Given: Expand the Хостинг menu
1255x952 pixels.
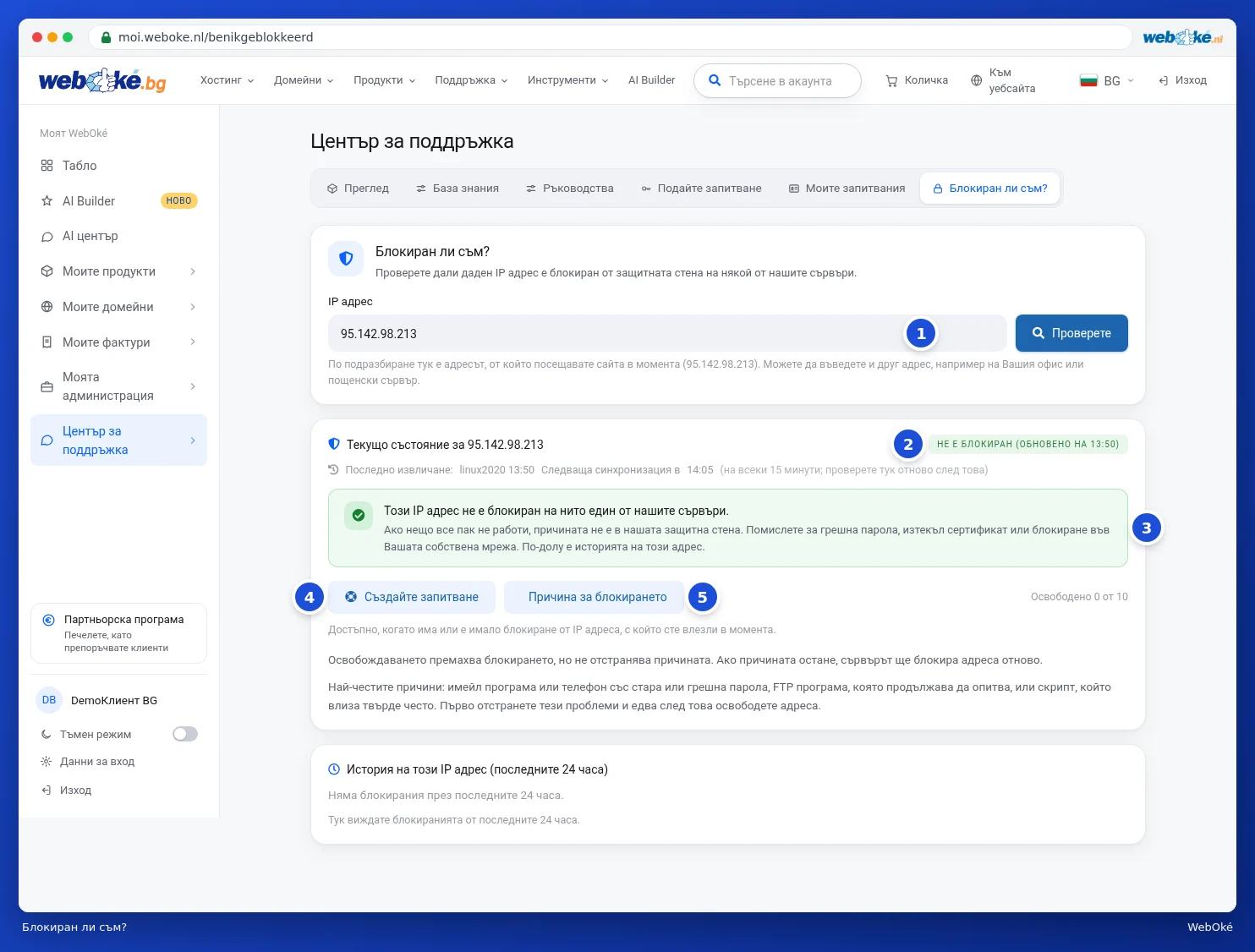Looking at the screenshot, I should 227,80.
